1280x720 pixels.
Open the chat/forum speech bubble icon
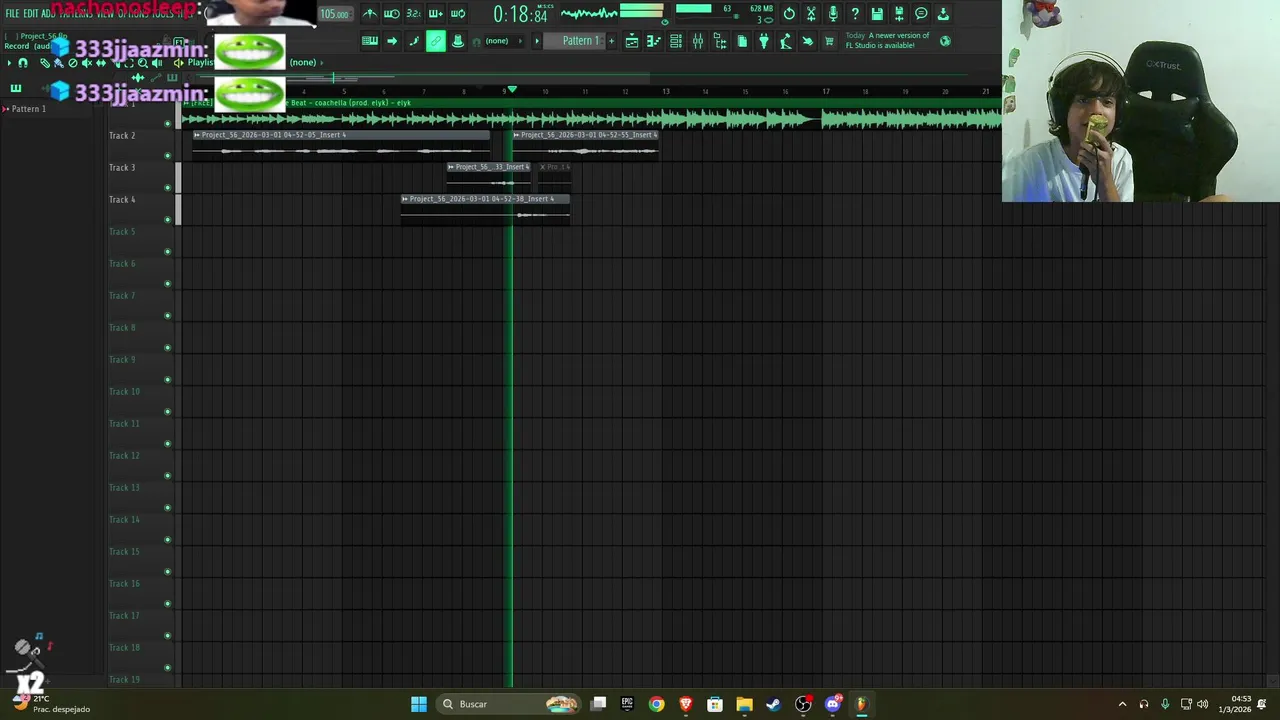921,14
